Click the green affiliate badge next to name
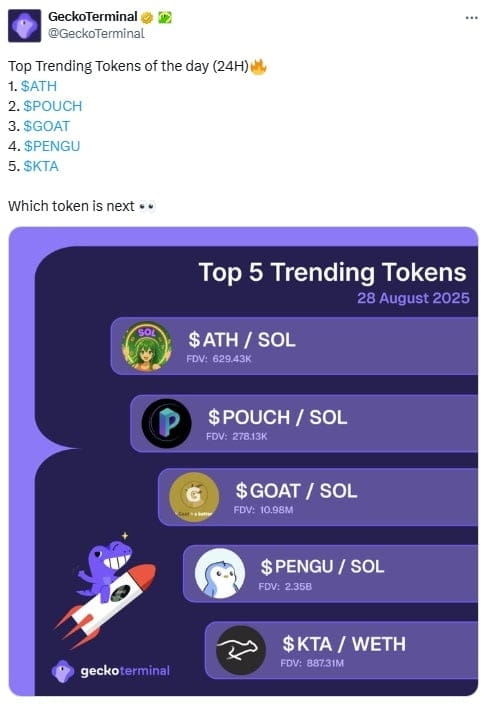Viewport: 495px width, 713px height. [165, 17]
